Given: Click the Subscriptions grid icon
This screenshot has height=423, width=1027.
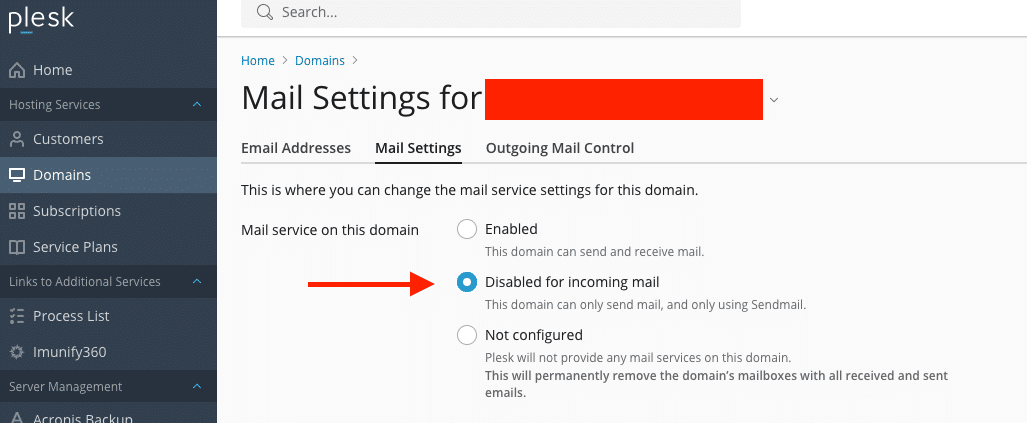Looking at the screenshot, I should pyautogui.click(x=16, y=211).
